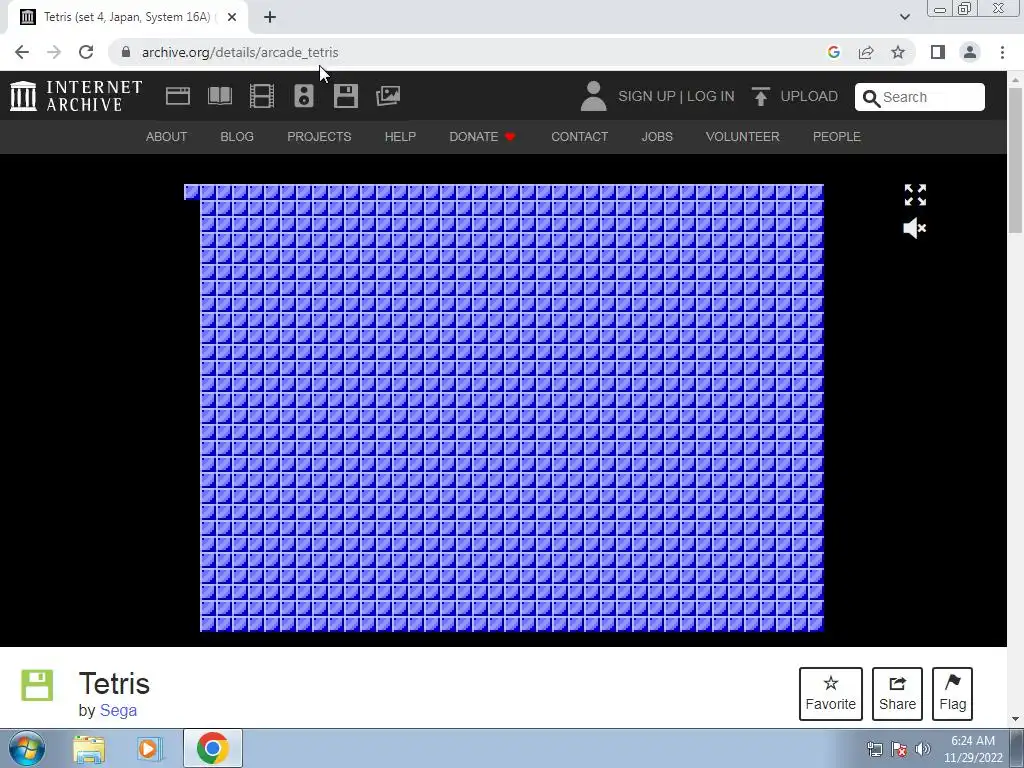The height and width of the screenshot is (768, 1024).
Task: Open the Action Center flag icon
Action: [899, 749]
